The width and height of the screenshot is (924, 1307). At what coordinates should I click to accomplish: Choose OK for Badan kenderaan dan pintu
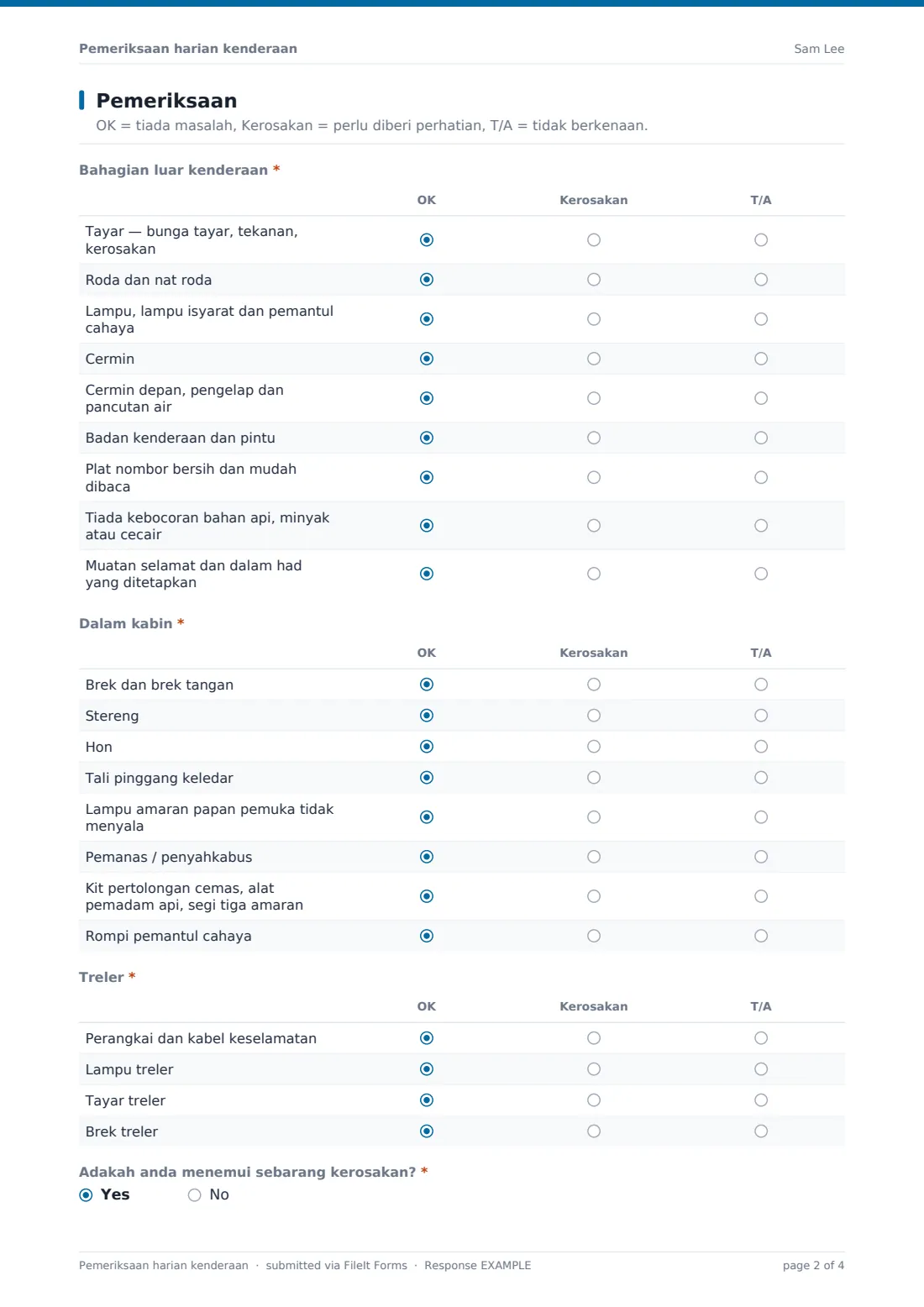[427, 438]
